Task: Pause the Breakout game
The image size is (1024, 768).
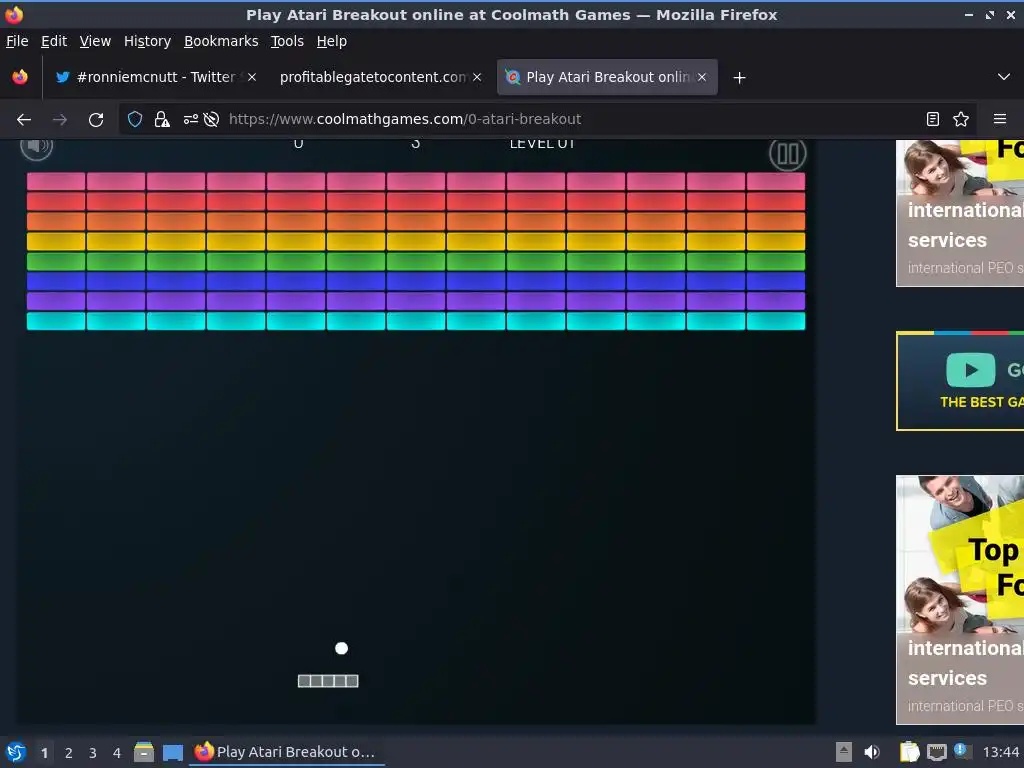Action: pos(788,154)
